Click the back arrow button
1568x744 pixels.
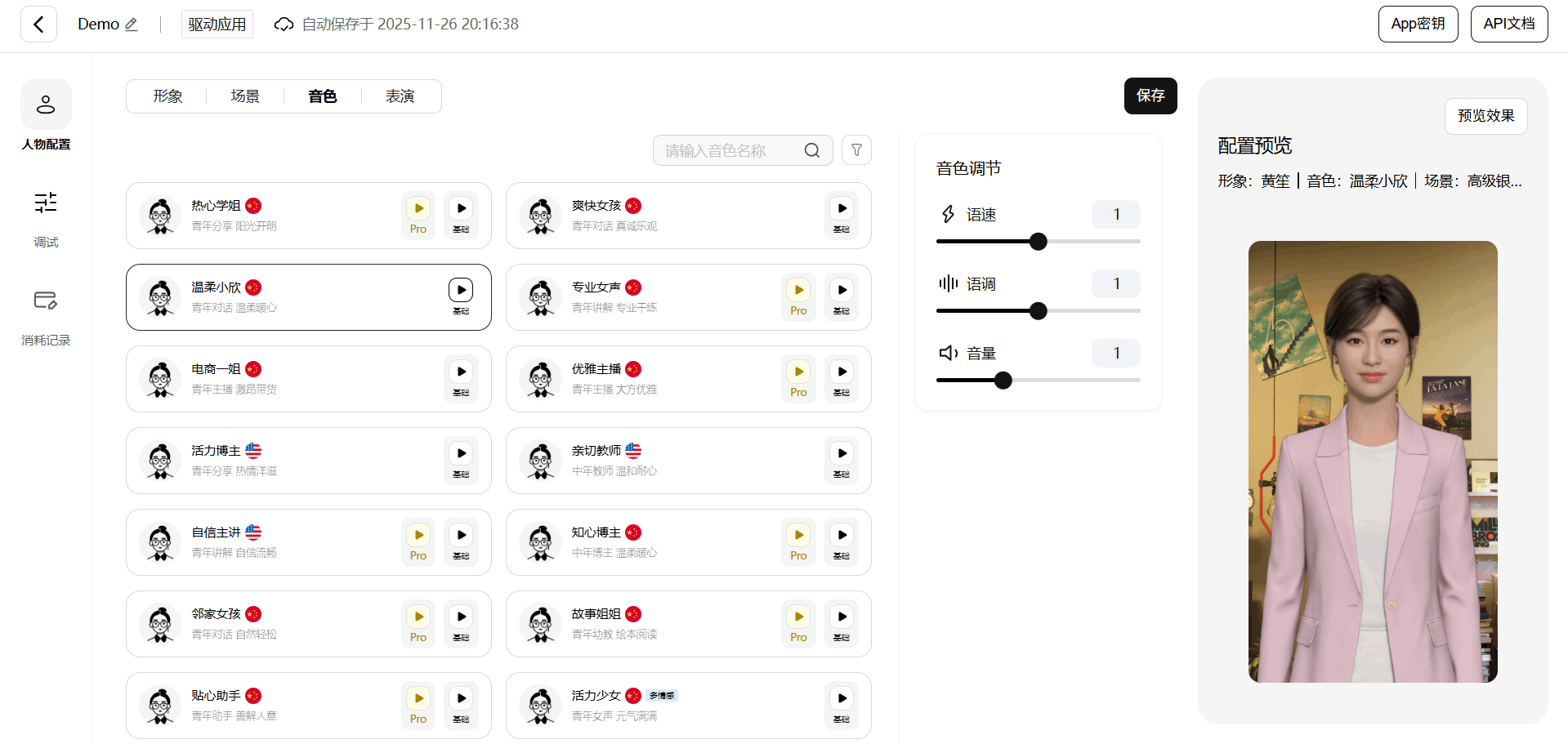pyautogui.click(x=38, y=25)
